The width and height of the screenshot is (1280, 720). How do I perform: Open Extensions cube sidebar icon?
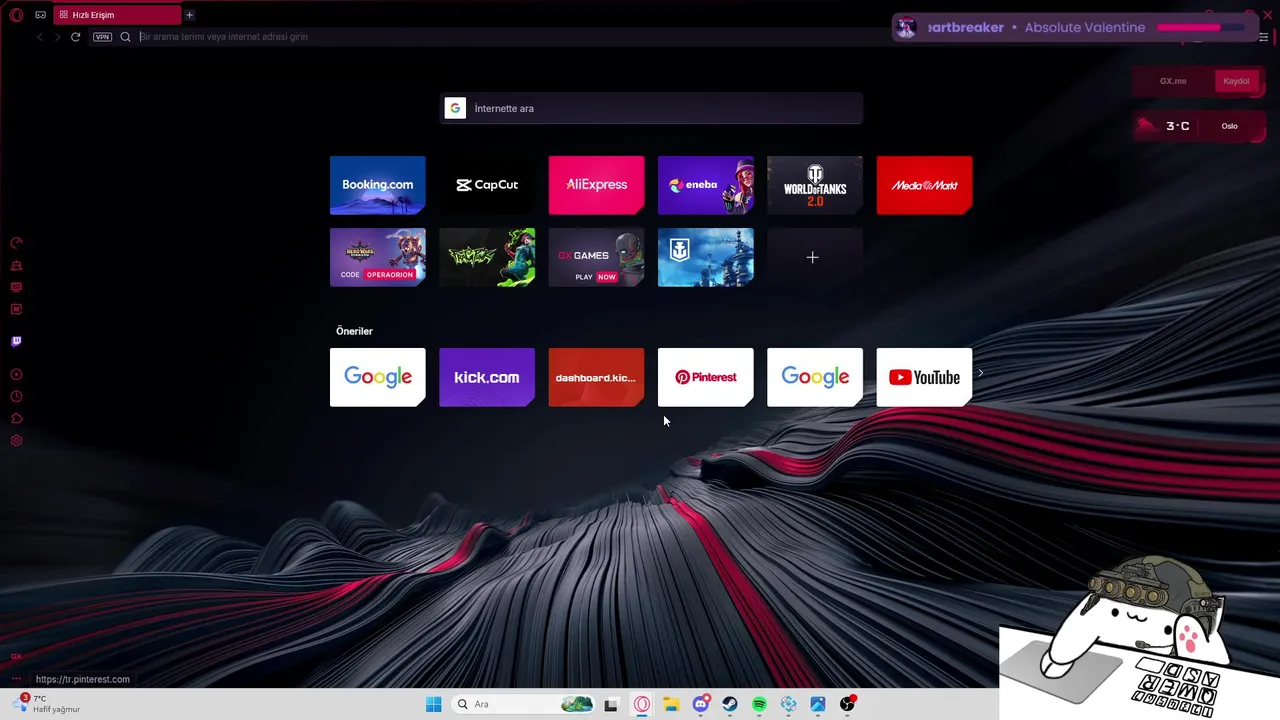(x=16, y=419)
